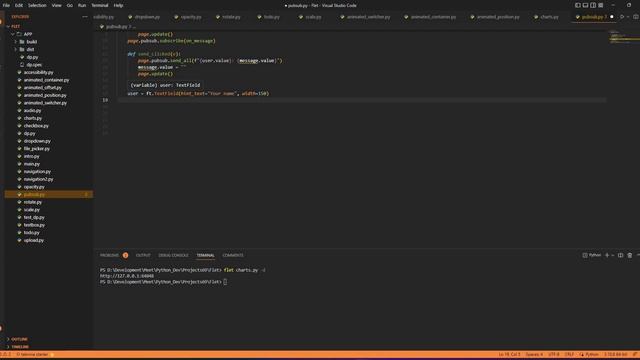Open rotate.py in the explorer
The width and height of the screenshot is (640, 360).
33,202
